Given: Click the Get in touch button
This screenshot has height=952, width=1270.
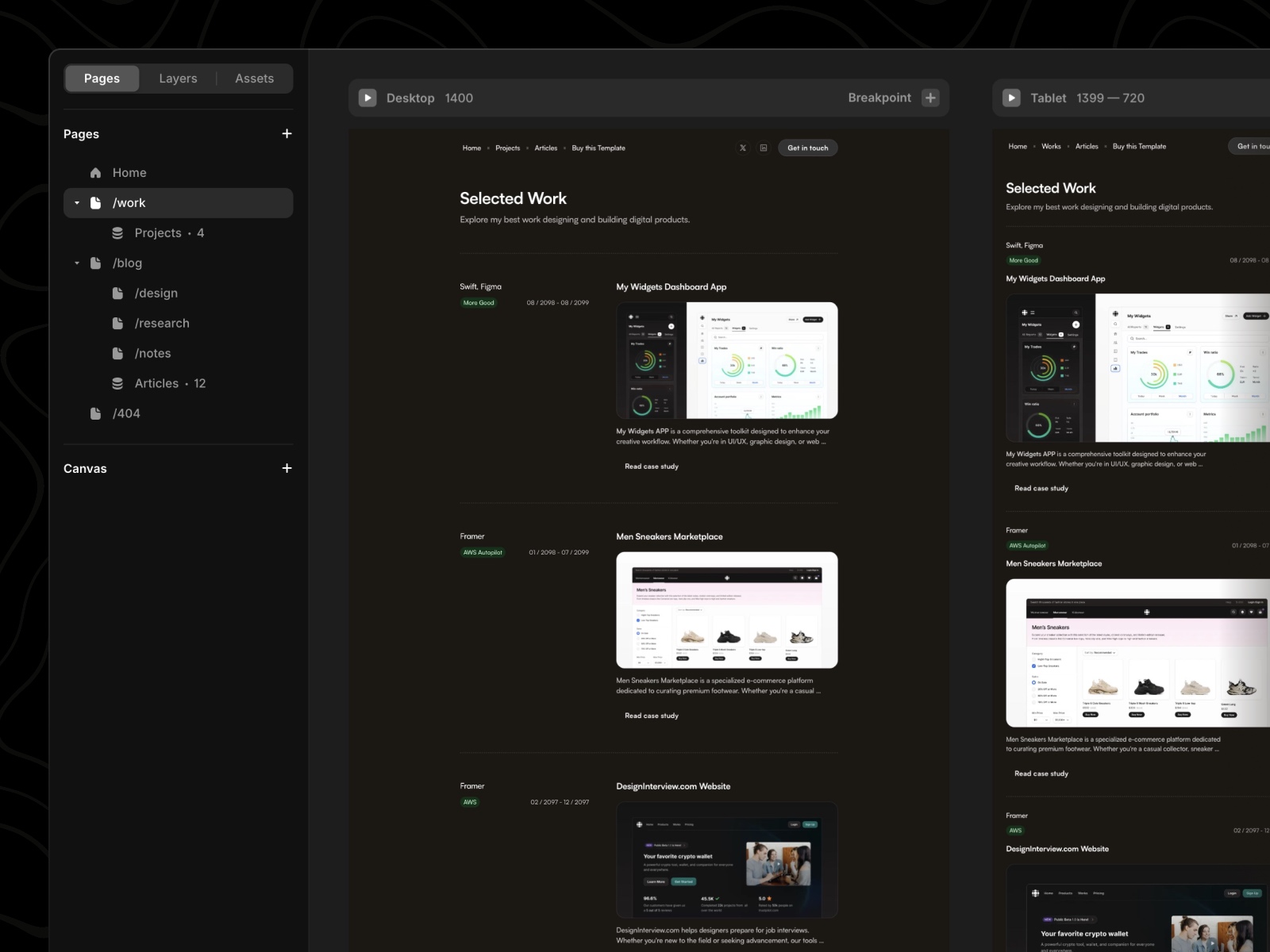Looking at the screenshot, I should pos(807,148).
